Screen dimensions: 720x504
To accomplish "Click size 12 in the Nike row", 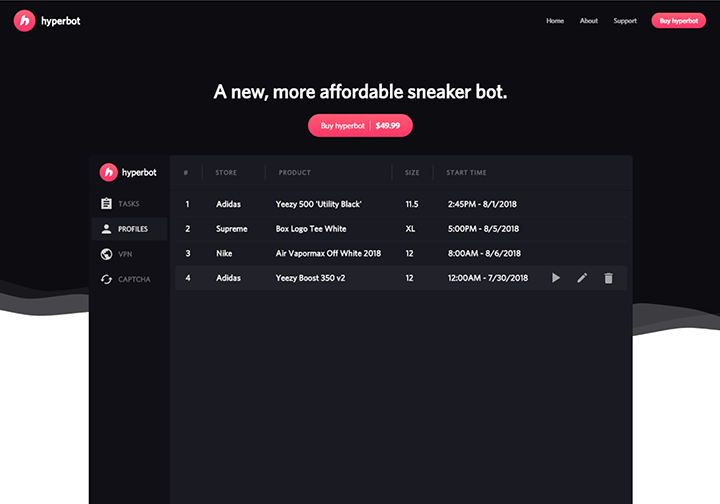I will pos(409,253).
